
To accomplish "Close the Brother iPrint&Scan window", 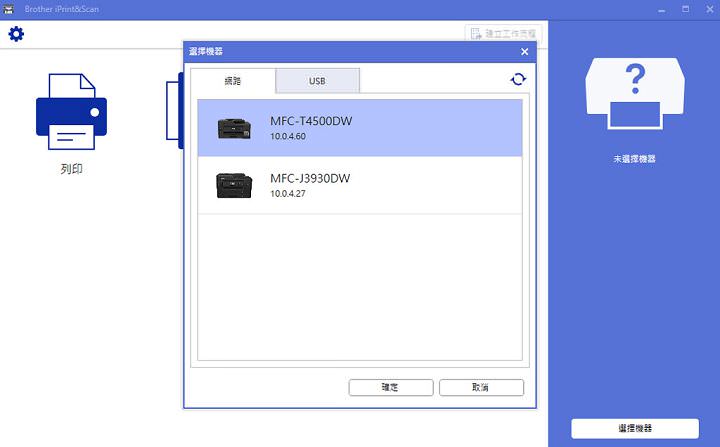I will [709, 10].
